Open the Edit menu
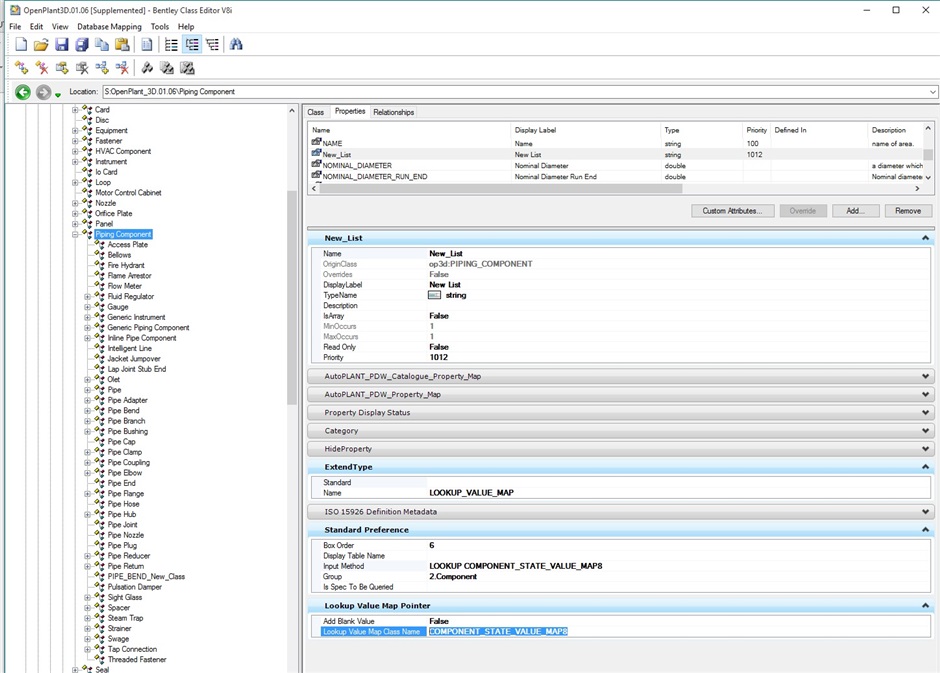The image size is (940, 673). 37,26
